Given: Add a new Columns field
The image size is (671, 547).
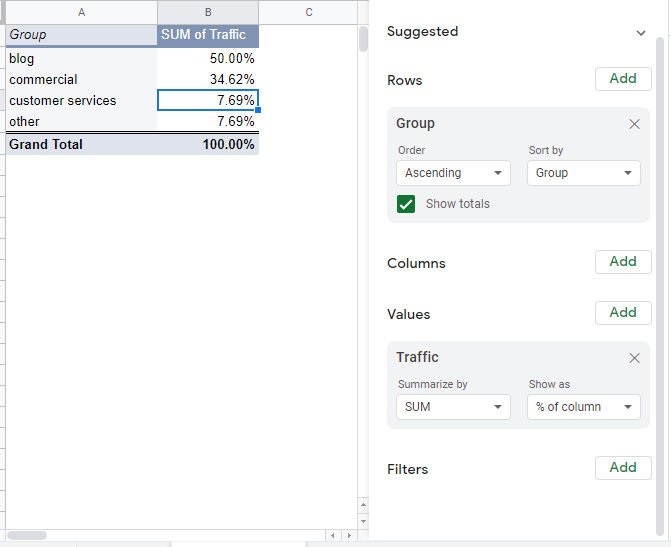Looking at the screenshot, I should (623, 262).
